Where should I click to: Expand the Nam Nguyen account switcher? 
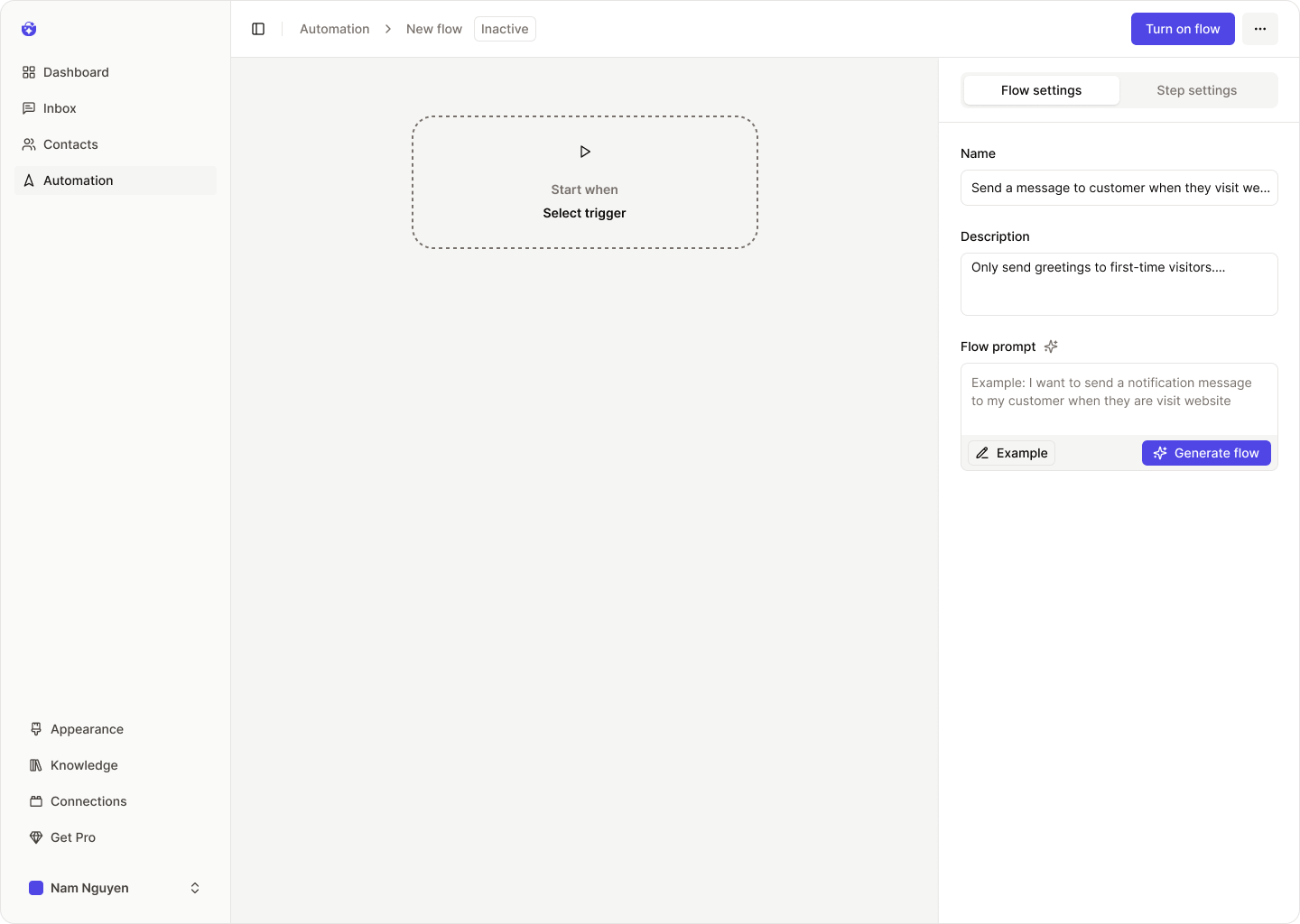coord(195,888)
